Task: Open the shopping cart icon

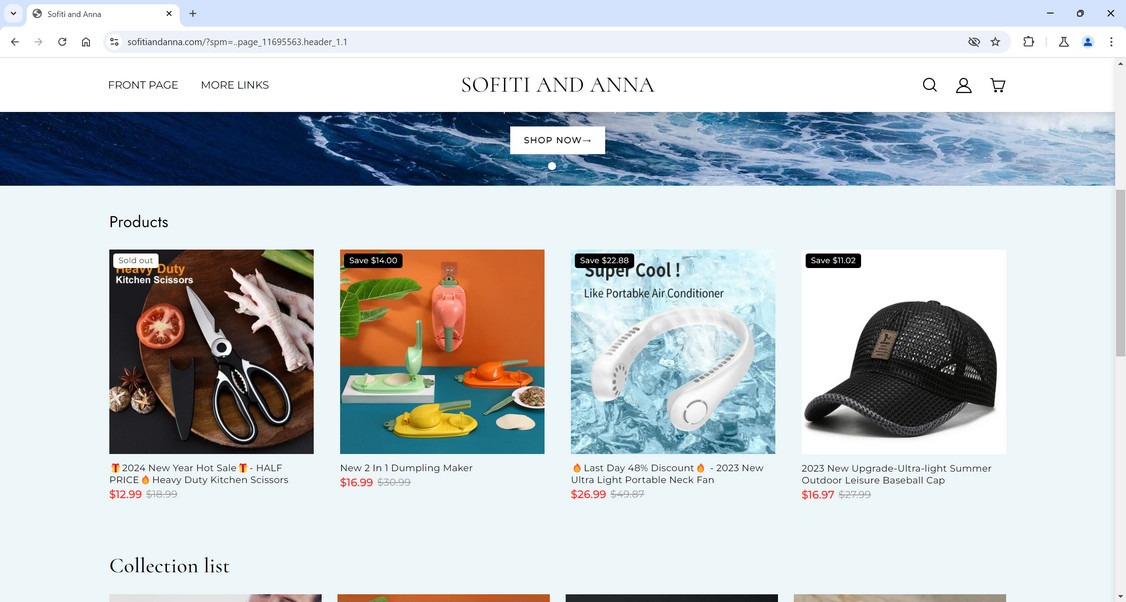Action: 997,85
